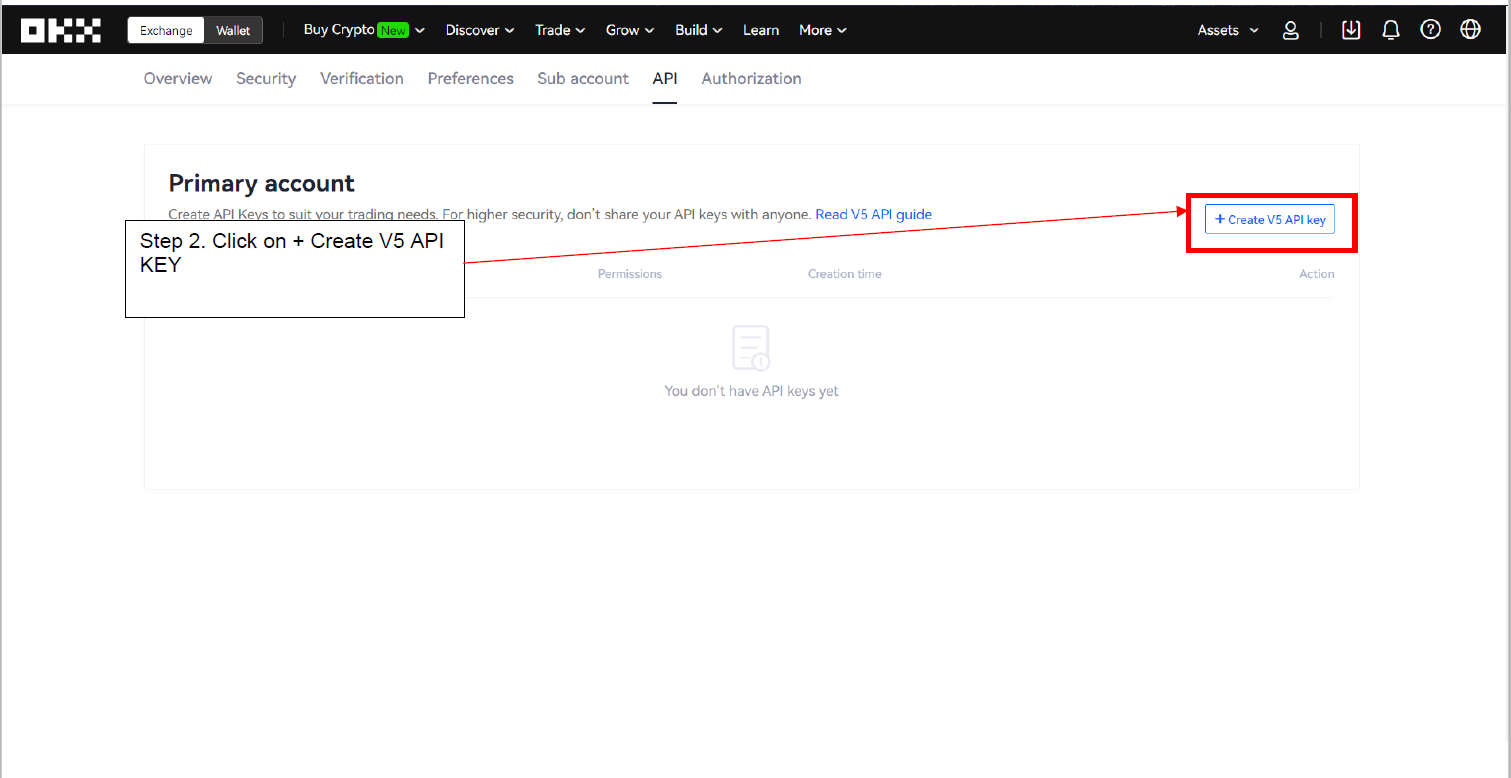This screenshot has width=1511, height=778.
Task: Expand the Build menu
Action: click(699, 30)
